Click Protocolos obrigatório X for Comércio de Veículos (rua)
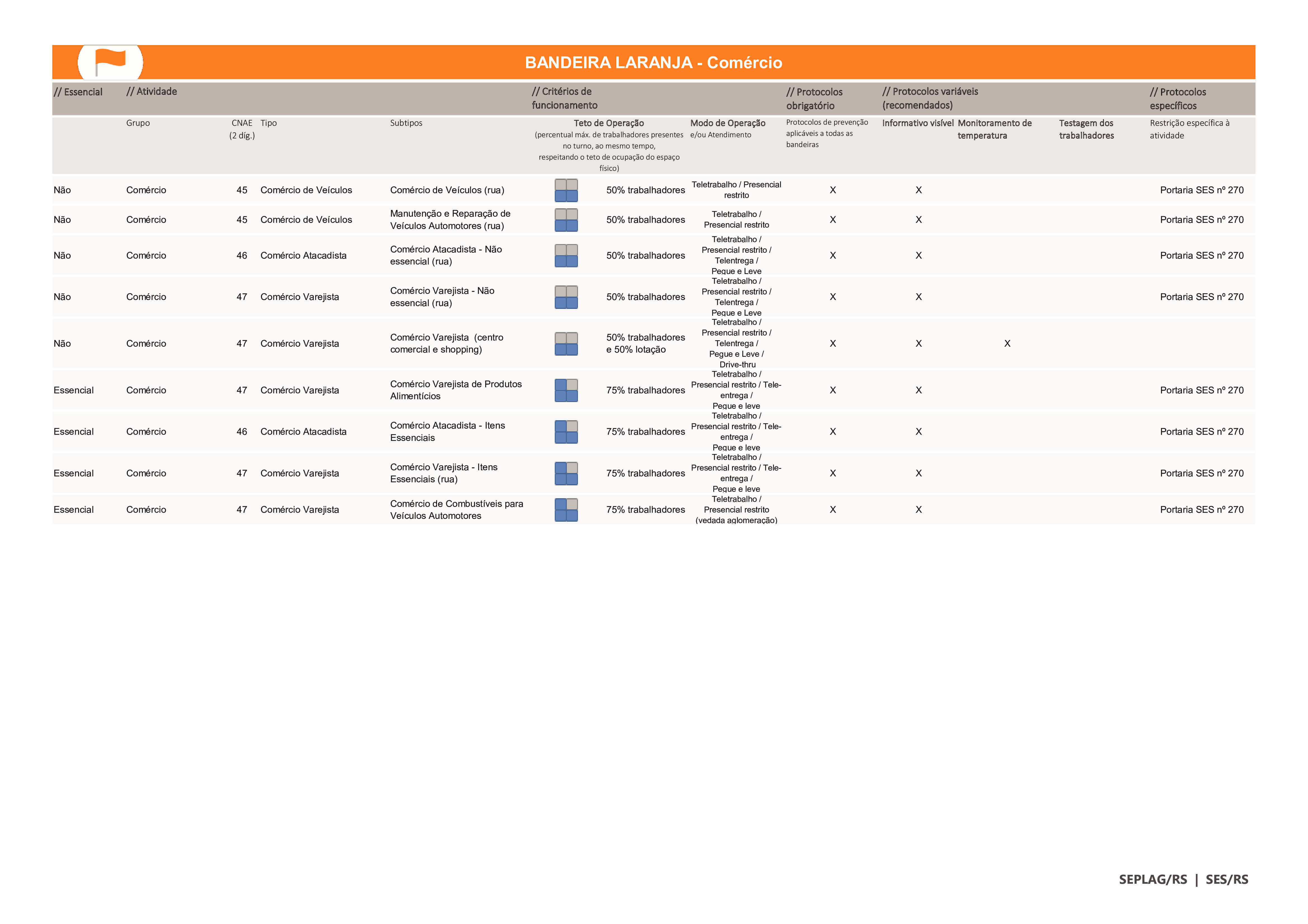 pos(832,190)
